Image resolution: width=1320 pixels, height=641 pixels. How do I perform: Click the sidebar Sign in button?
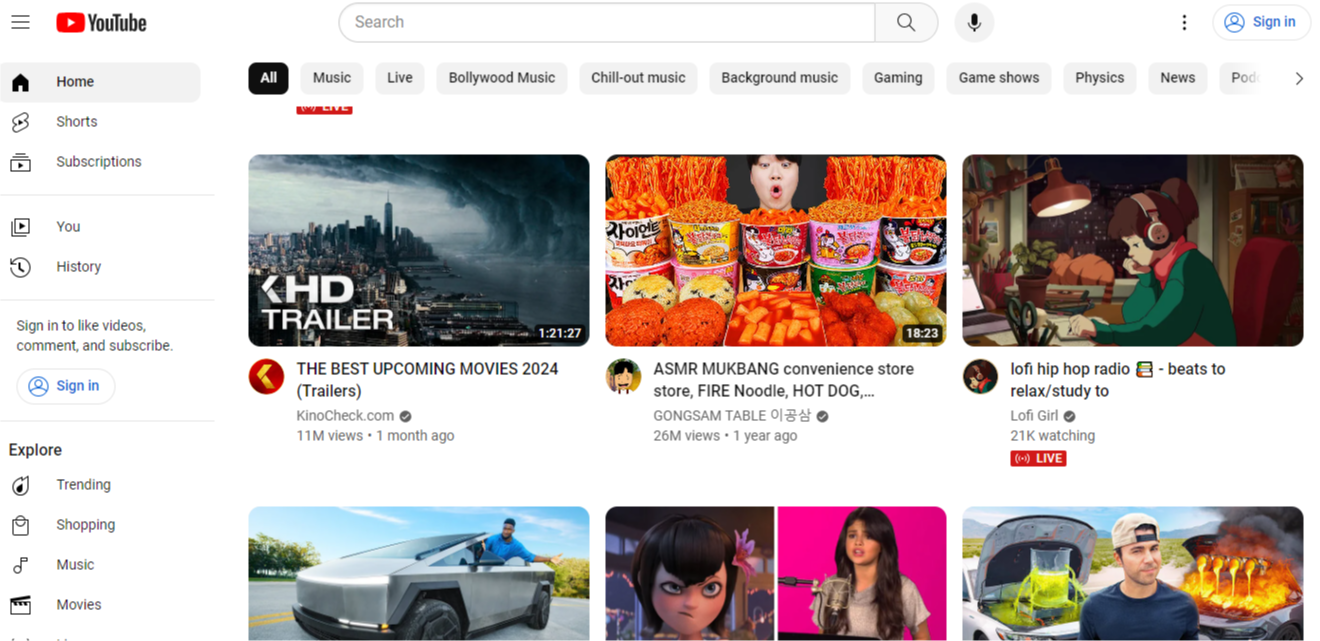(65, 386)
